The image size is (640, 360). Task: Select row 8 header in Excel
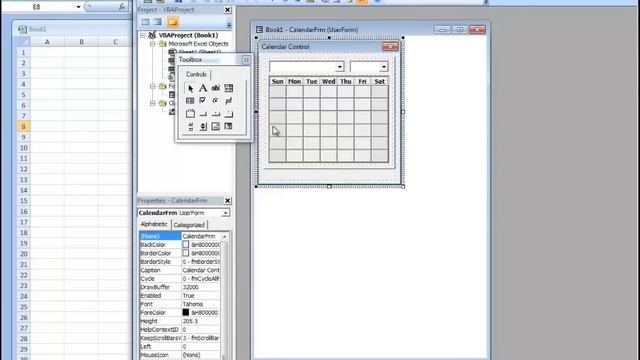[23, 127]
